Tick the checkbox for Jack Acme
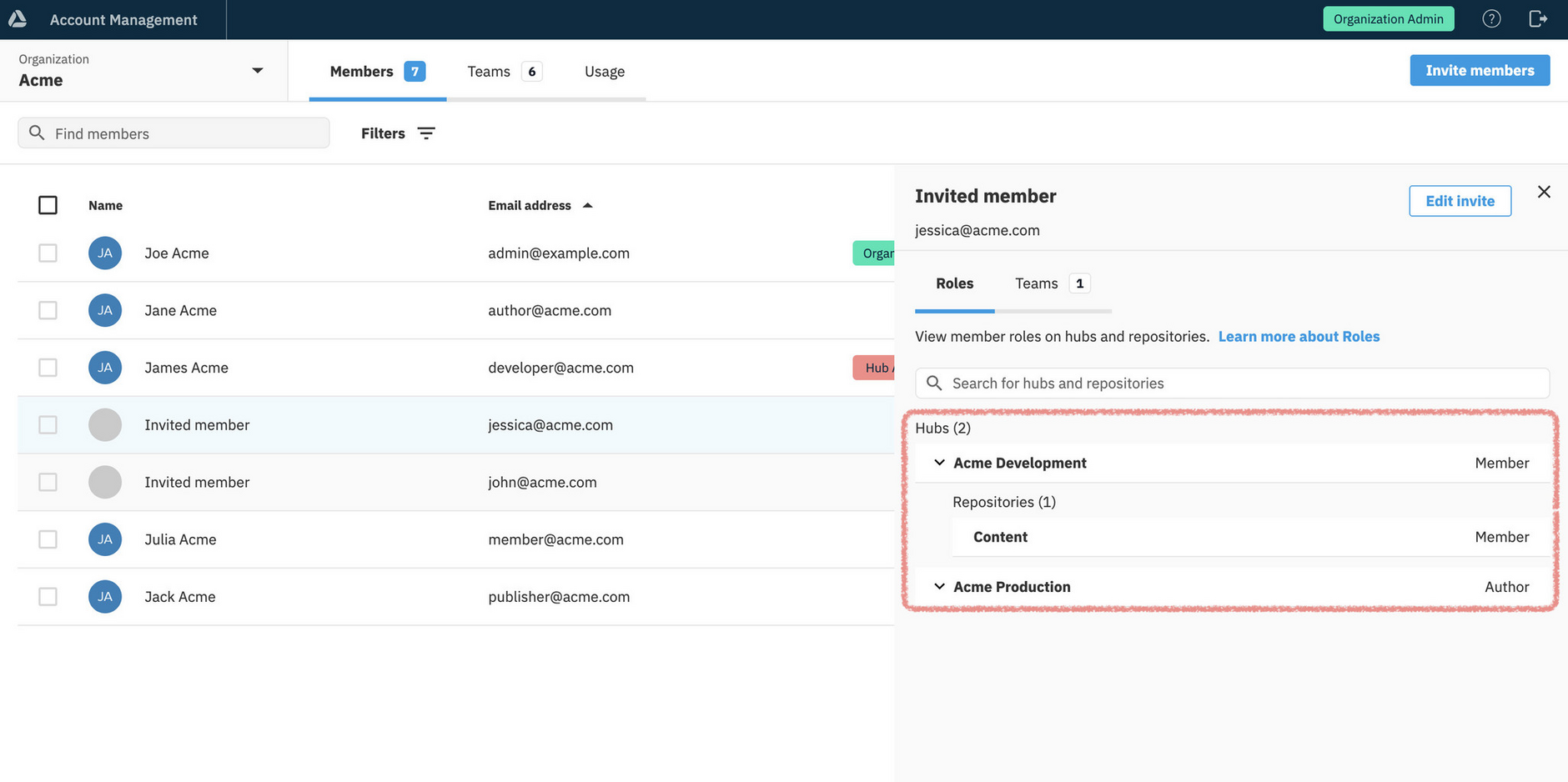The height and width of the screenshot is (782, 1568). point(48,596)
